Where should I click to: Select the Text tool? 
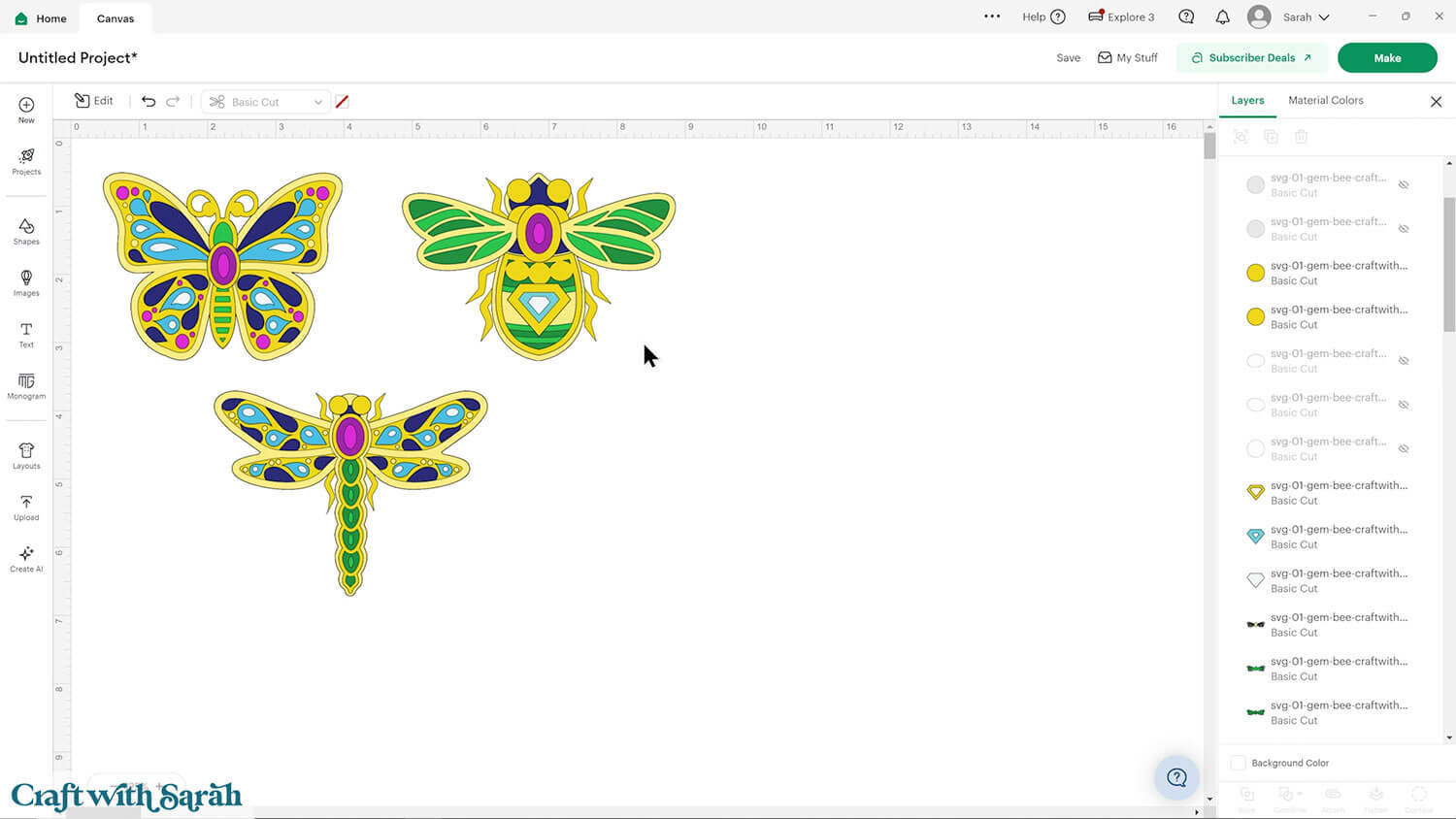tap(26, 334)
